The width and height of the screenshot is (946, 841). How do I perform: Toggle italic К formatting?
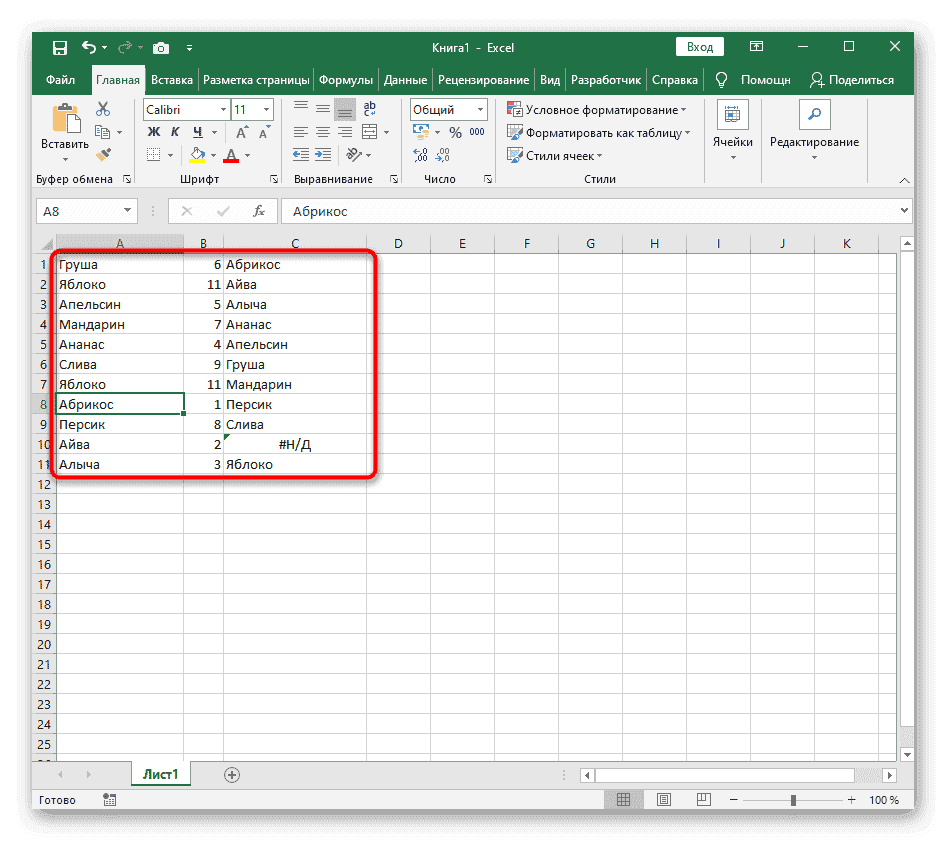point(176,132)
